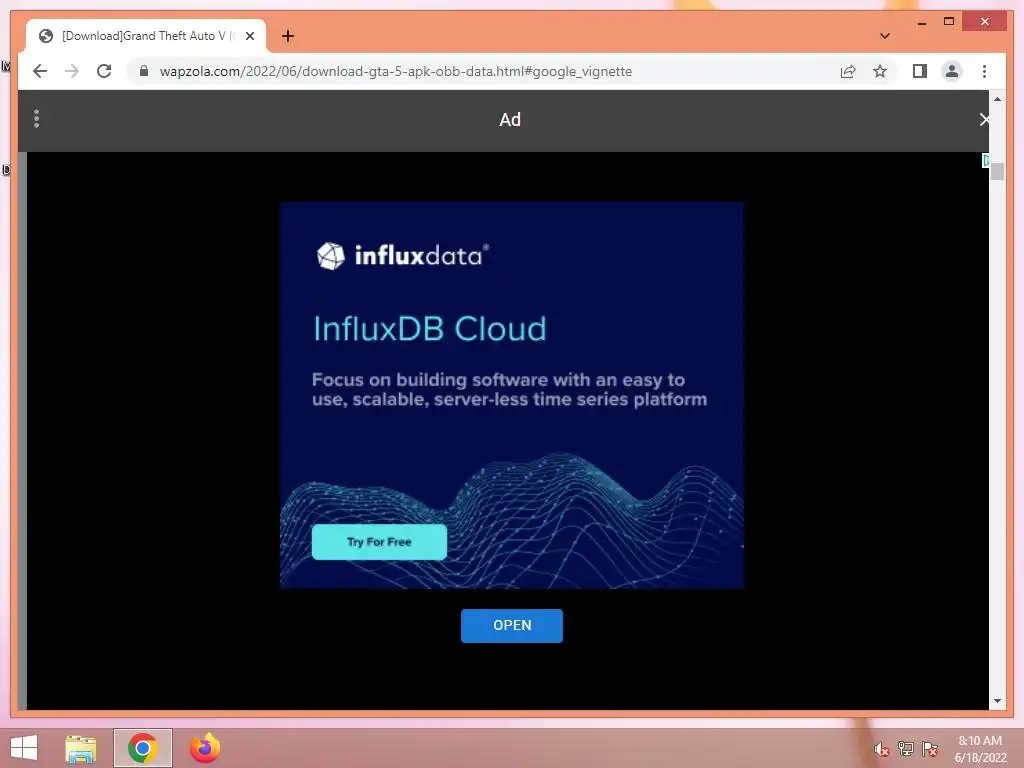Click the ad description text 'Focus on building software'
1024x768 pixels.
[509, 389]
